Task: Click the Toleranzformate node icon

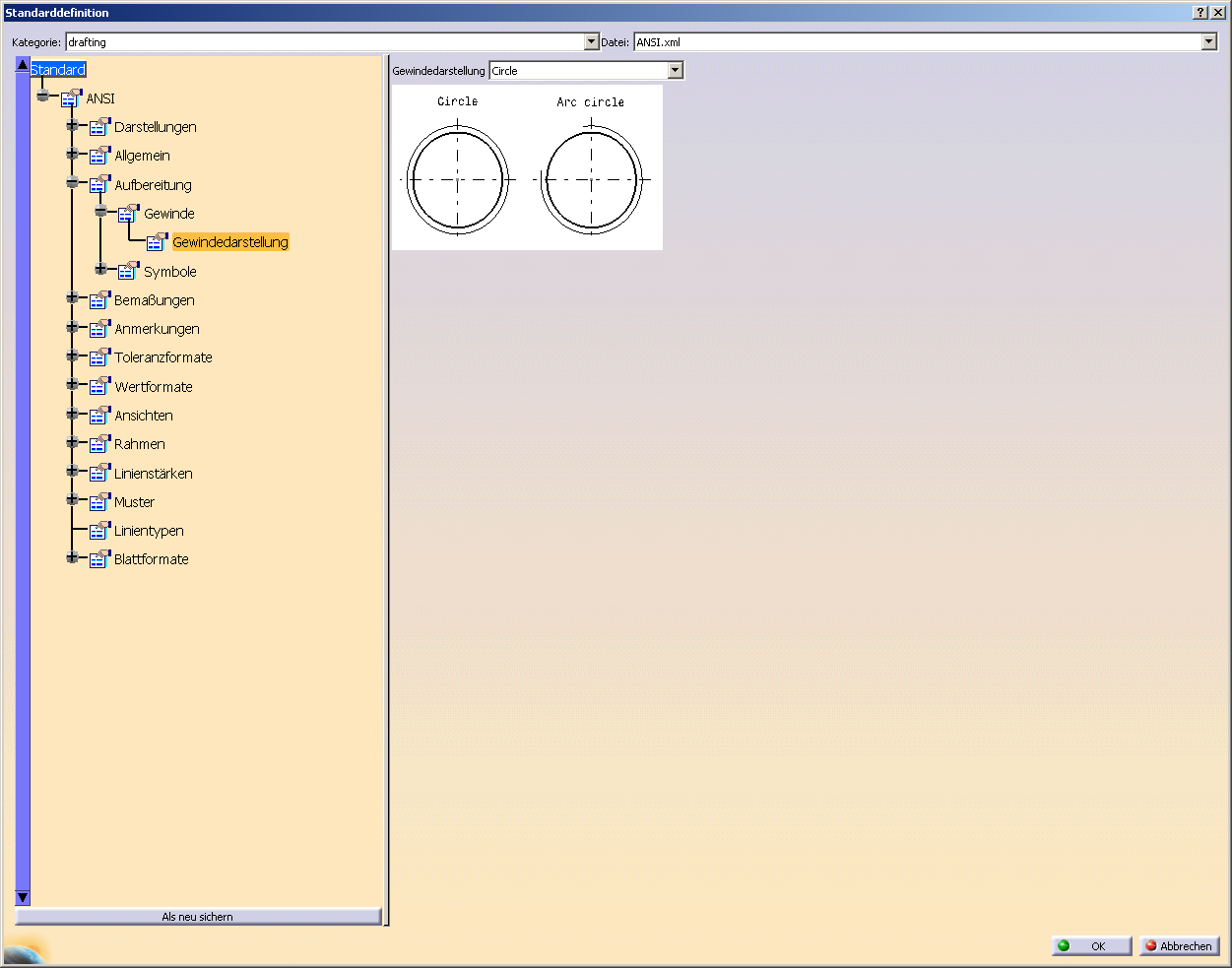Action: pyautogui.click(x=99, y=357)
